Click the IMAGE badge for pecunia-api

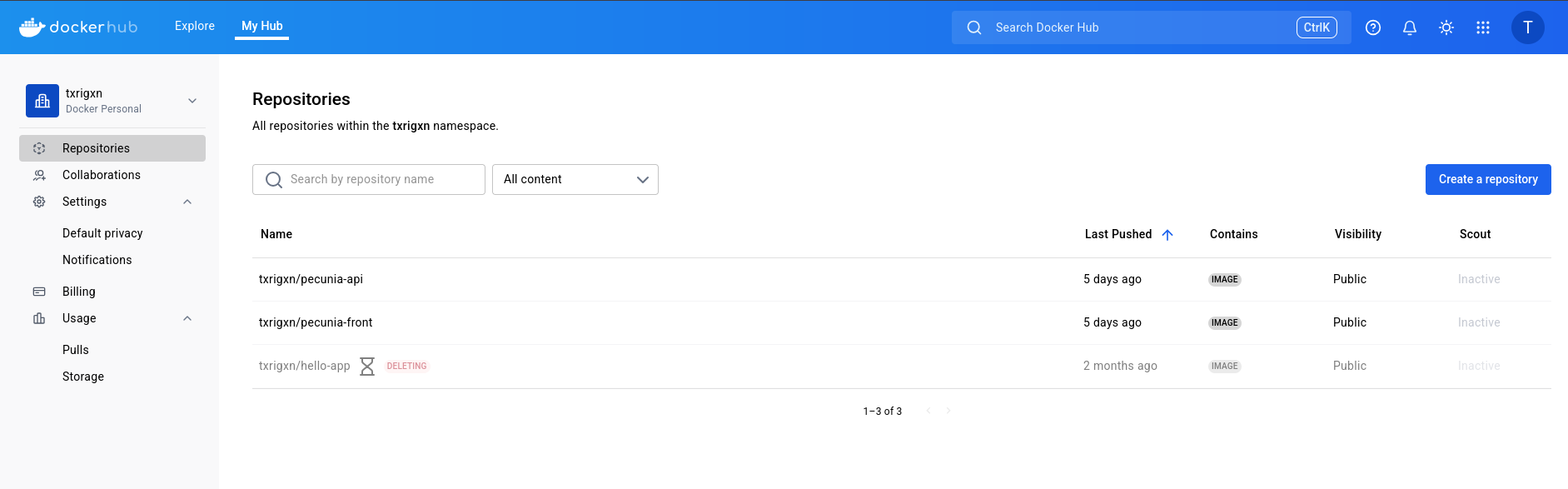pos(1225,280)
